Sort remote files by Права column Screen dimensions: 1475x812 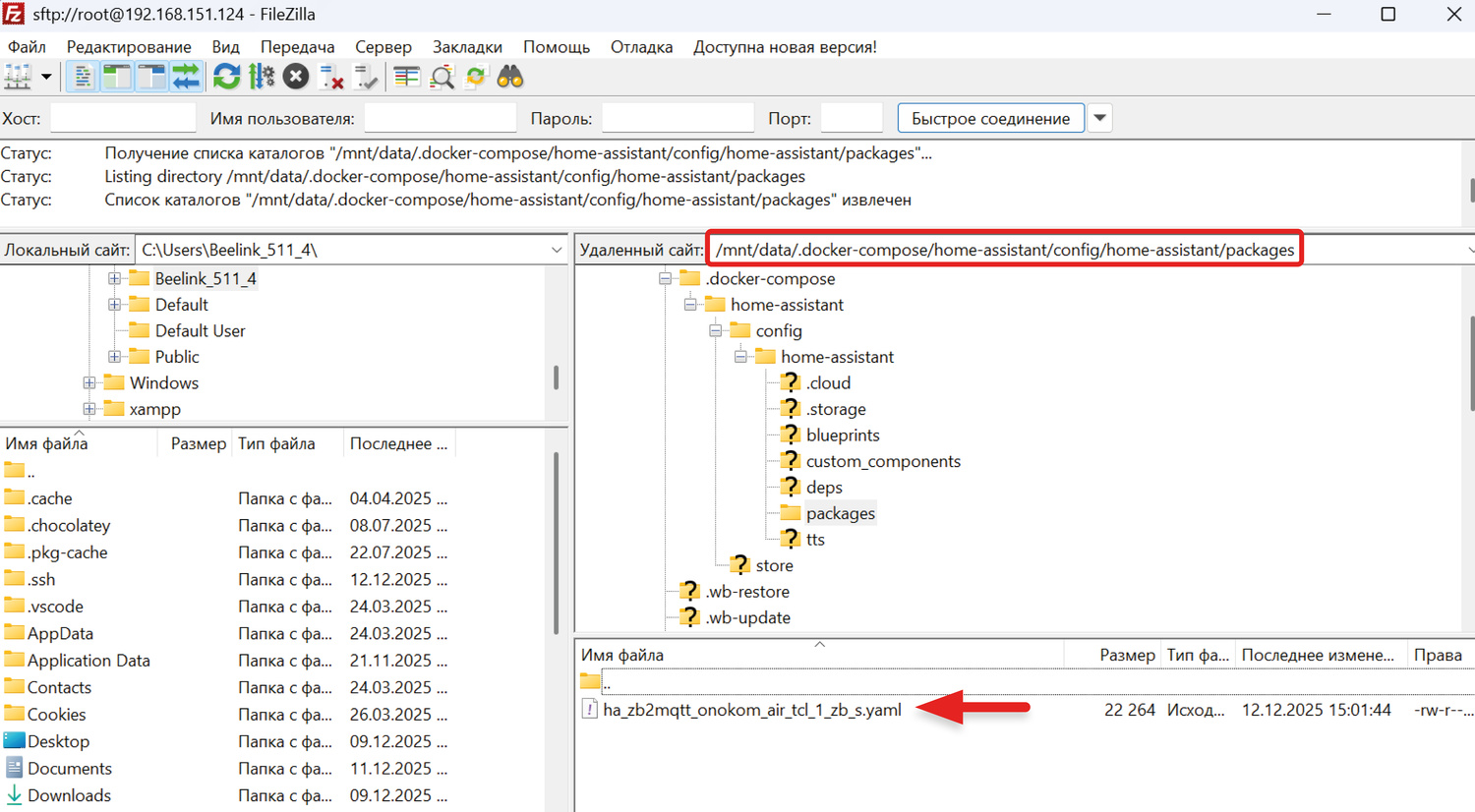click(x=1442, y=655)
